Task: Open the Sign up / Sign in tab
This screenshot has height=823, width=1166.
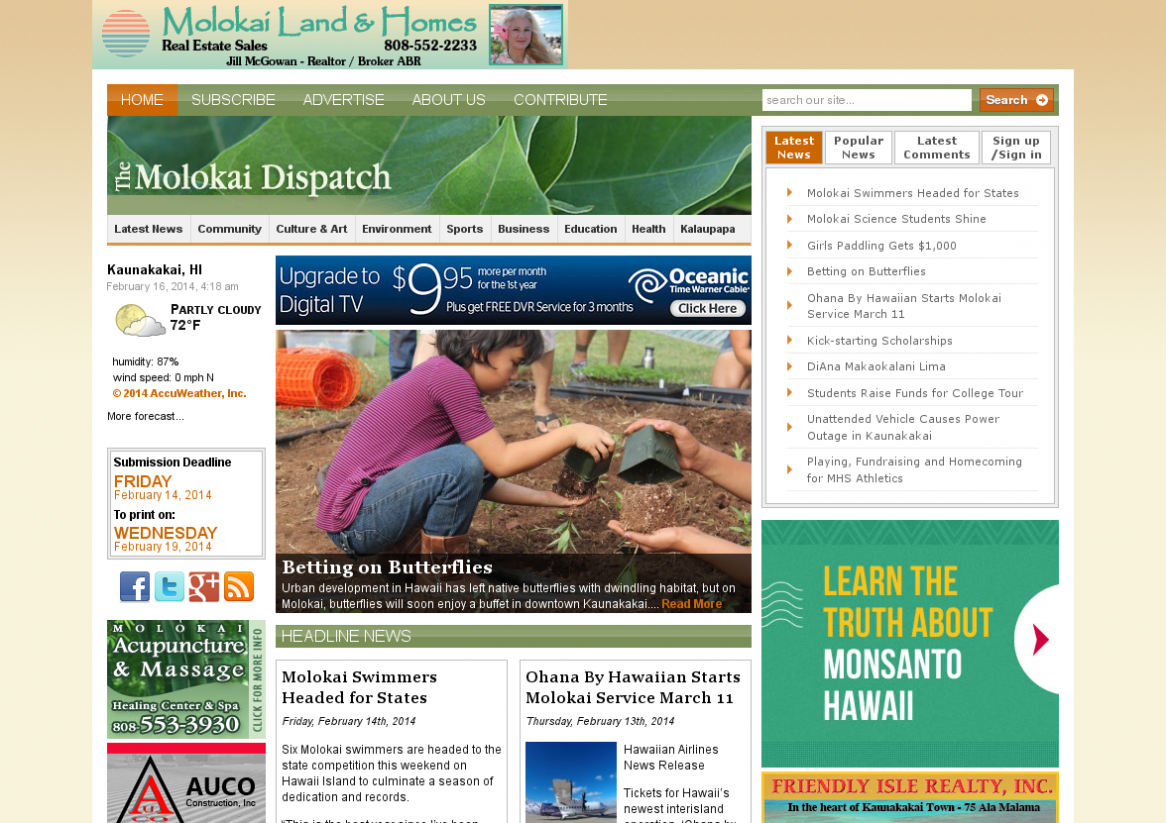Action: (x=1016, y=147)
